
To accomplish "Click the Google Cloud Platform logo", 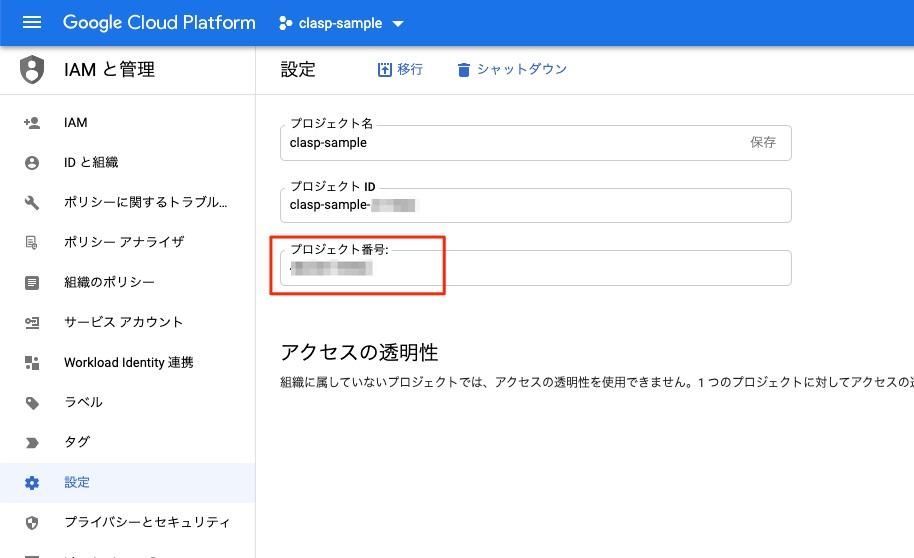I will (159, 23).
